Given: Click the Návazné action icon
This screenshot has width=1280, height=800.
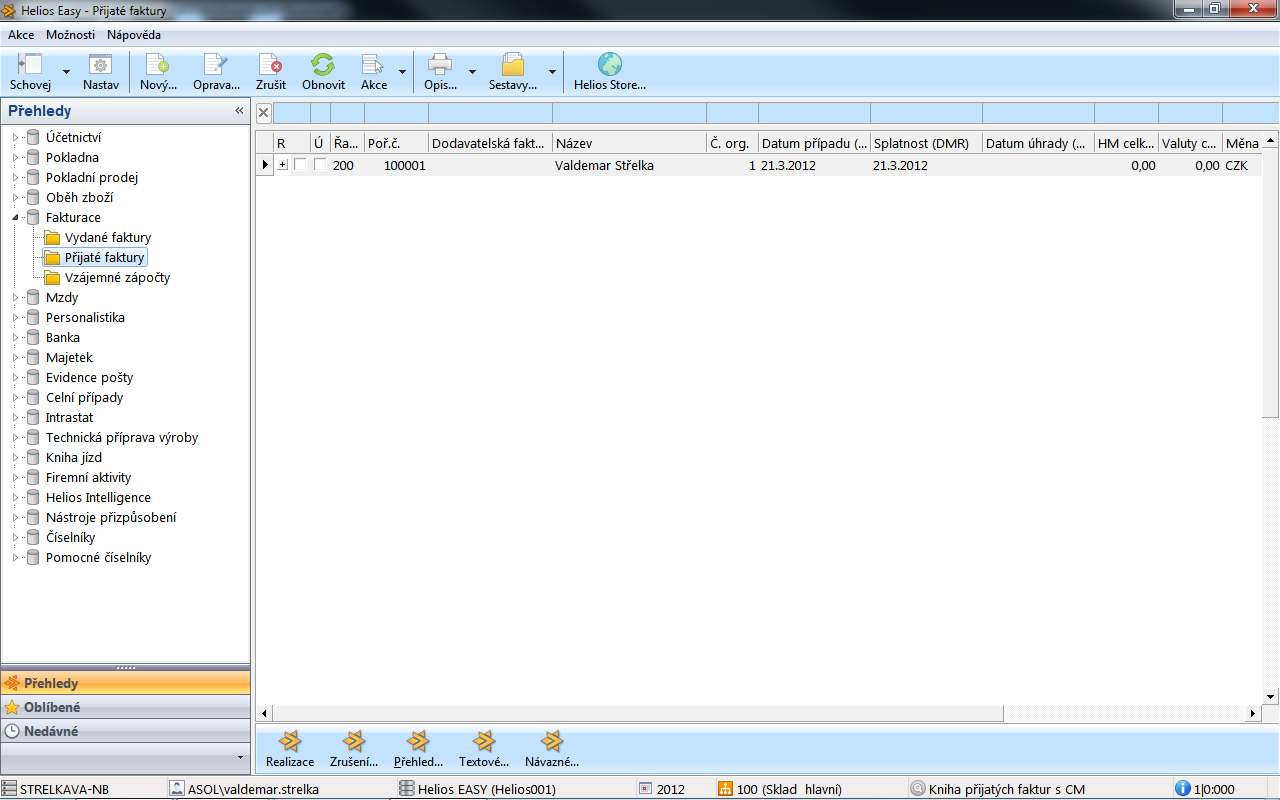Looking at the screenshot, I should tap(551, 741).
